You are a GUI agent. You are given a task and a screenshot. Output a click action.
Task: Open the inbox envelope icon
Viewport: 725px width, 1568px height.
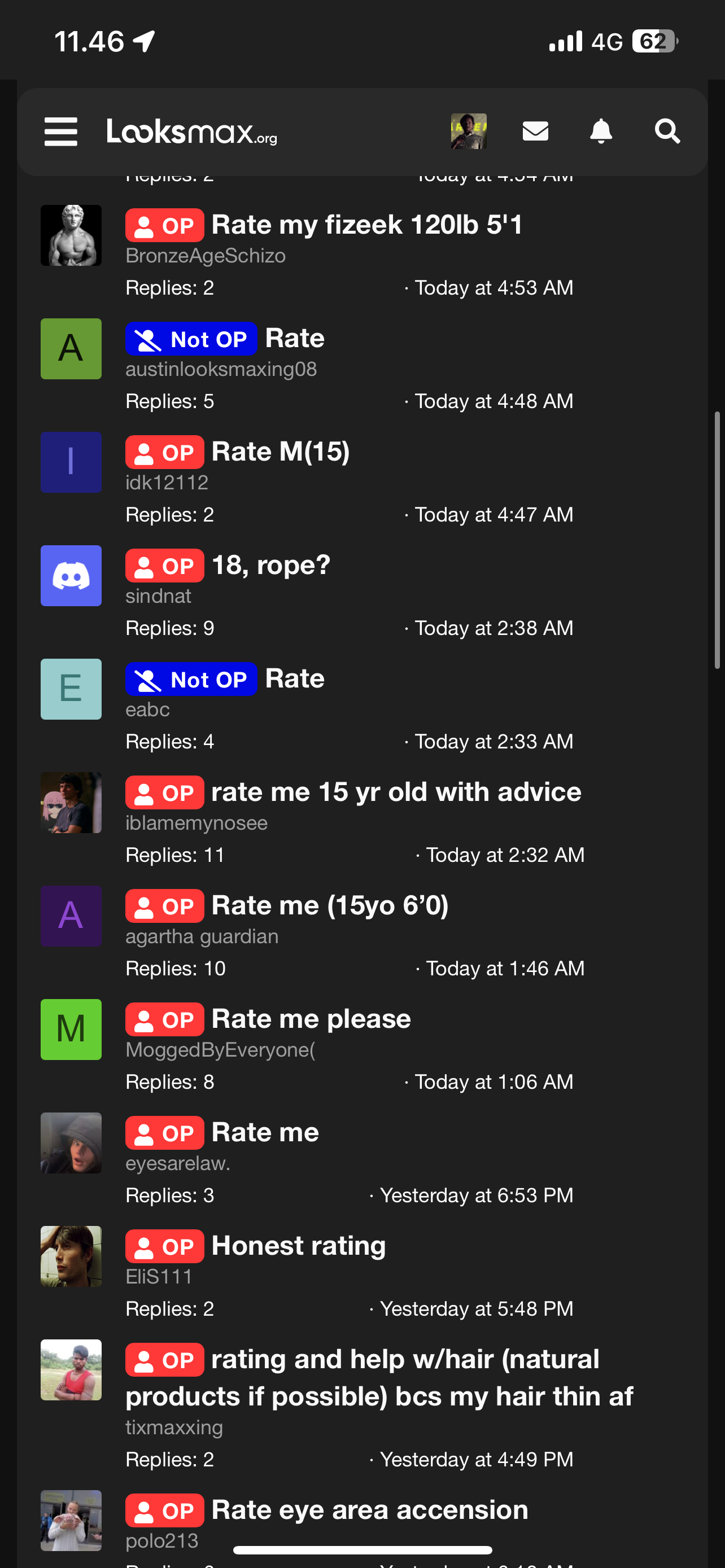(x=535, y=132)
